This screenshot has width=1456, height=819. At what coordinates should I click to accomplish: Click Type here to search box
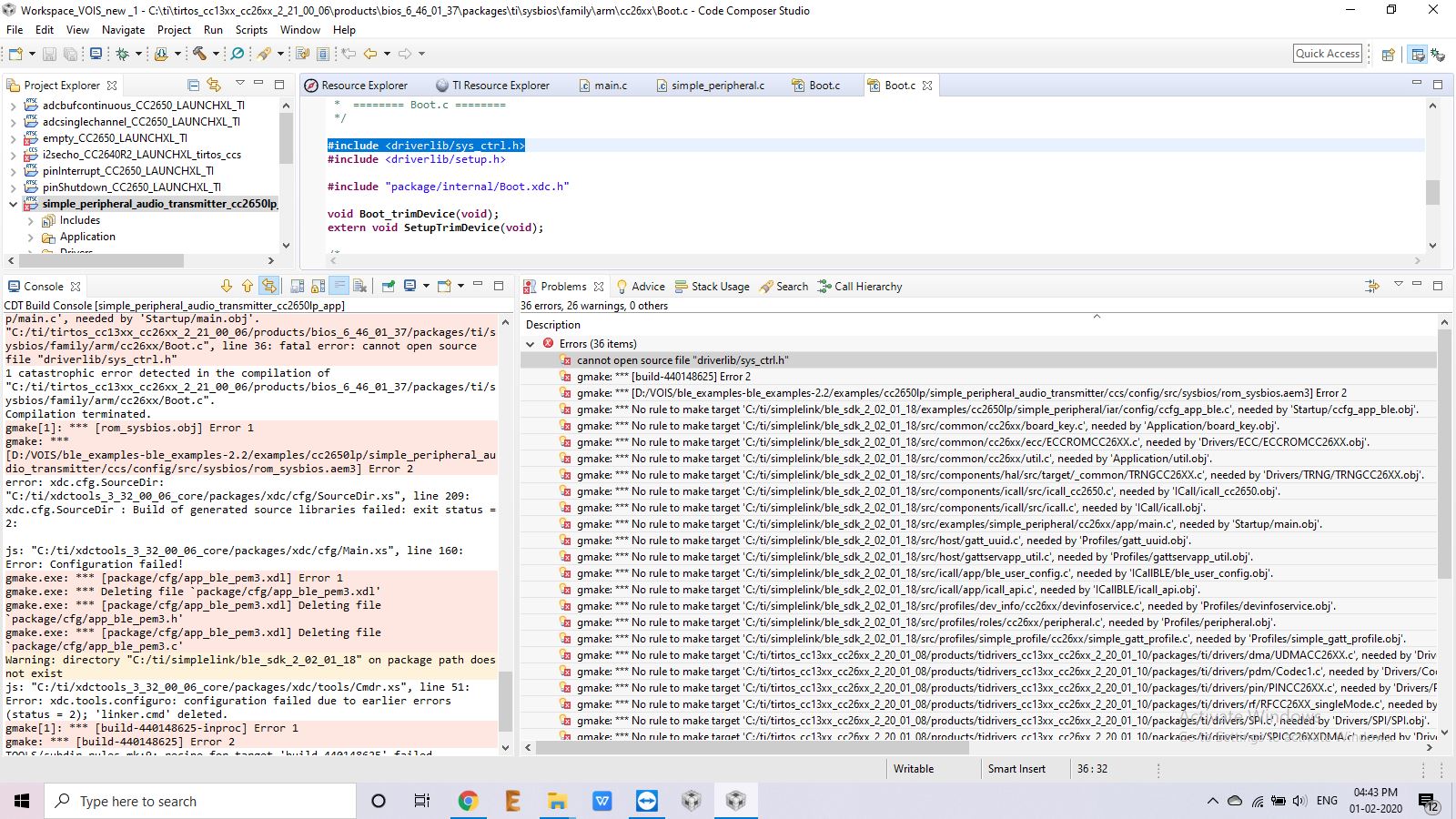click(200, 801)
